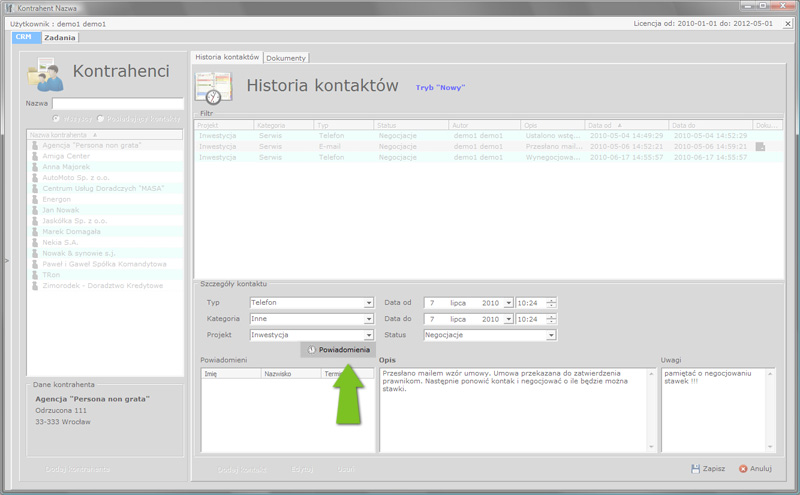The width and height of the screenshot is (800, 495).
Task: Select contact row dated 2010-06-17 14:55:57
Action: tap(489, 157)
